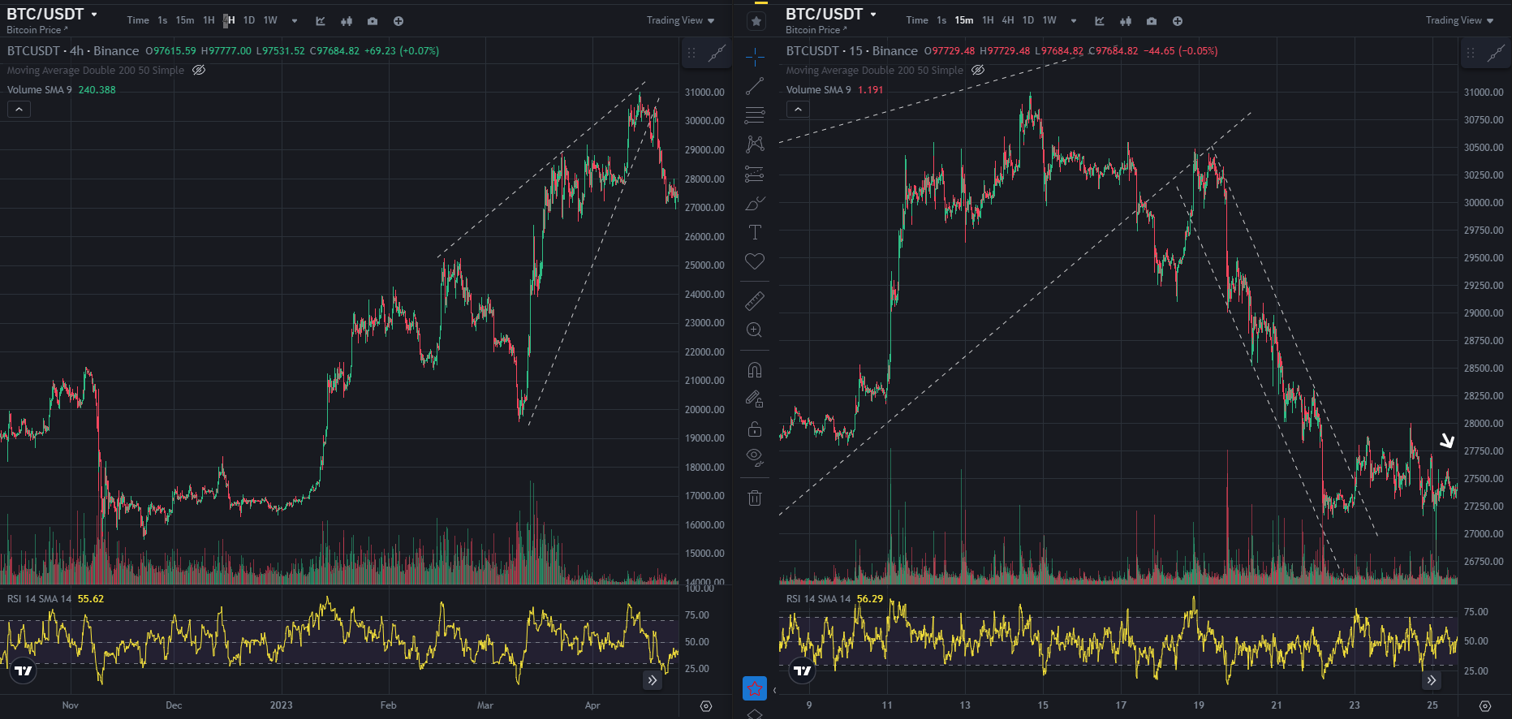The height and width of the screenshot is (719, 1513).
Task: Open indicators on the left 4h chart
Action: pos(320,20)
